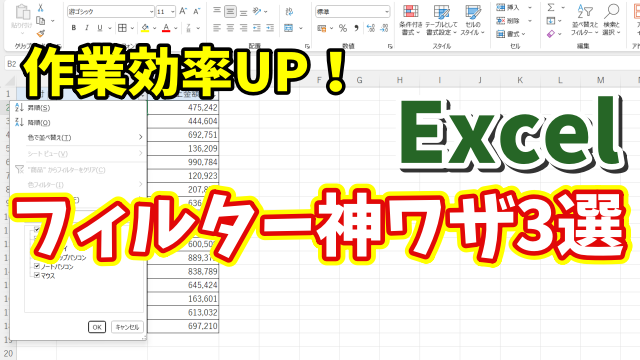Click OK in the filter menu

97,327
